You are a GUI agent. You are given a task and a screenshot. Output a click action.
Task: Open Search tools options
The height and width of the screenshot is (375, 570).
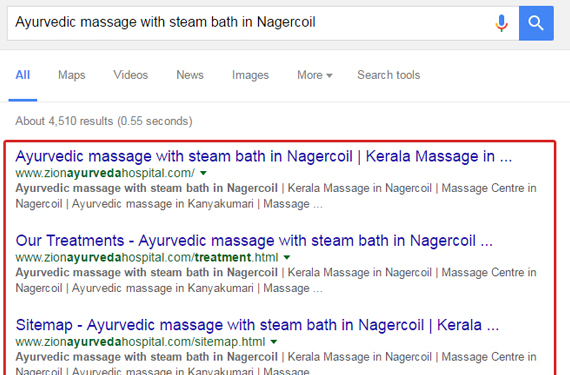point(389,75)
